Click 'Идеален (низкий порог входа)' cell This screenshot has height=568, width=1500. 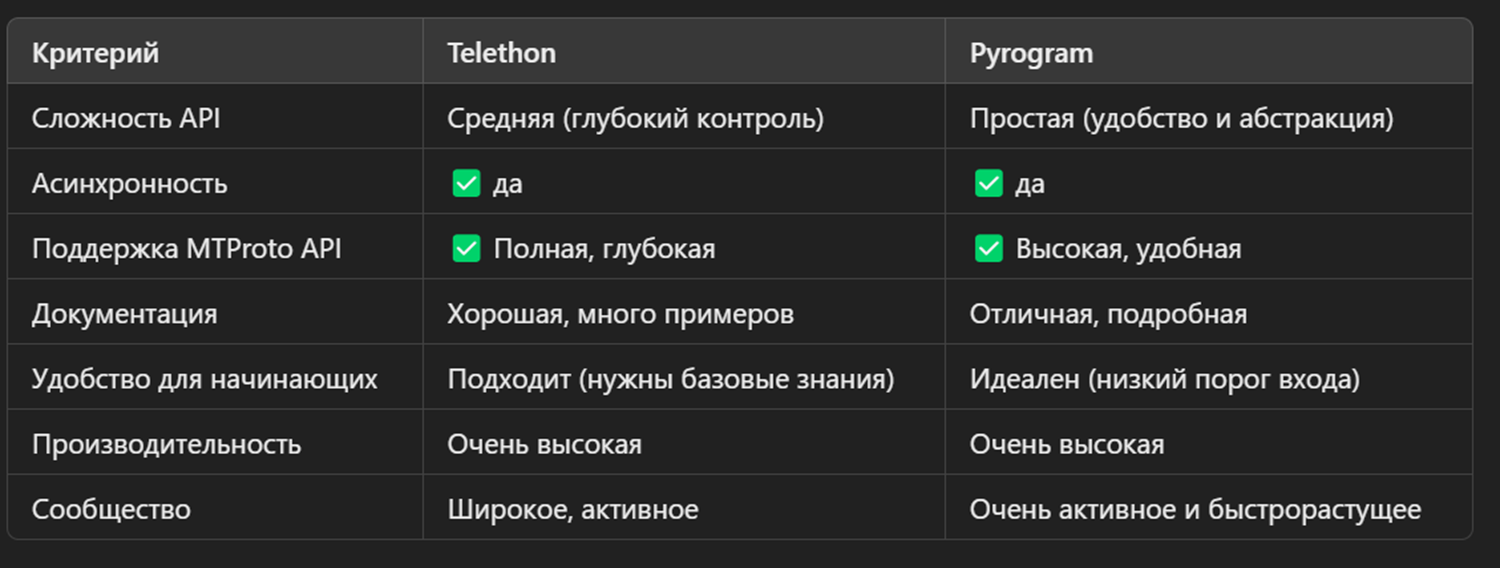(1165, 379)
